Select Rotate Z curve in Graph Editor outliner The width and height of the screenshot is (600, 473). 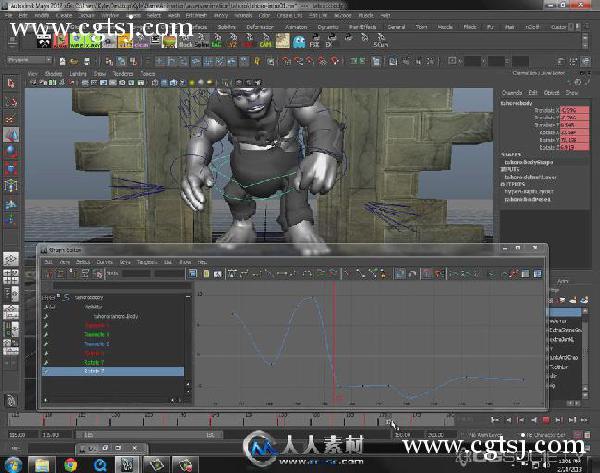112,371
